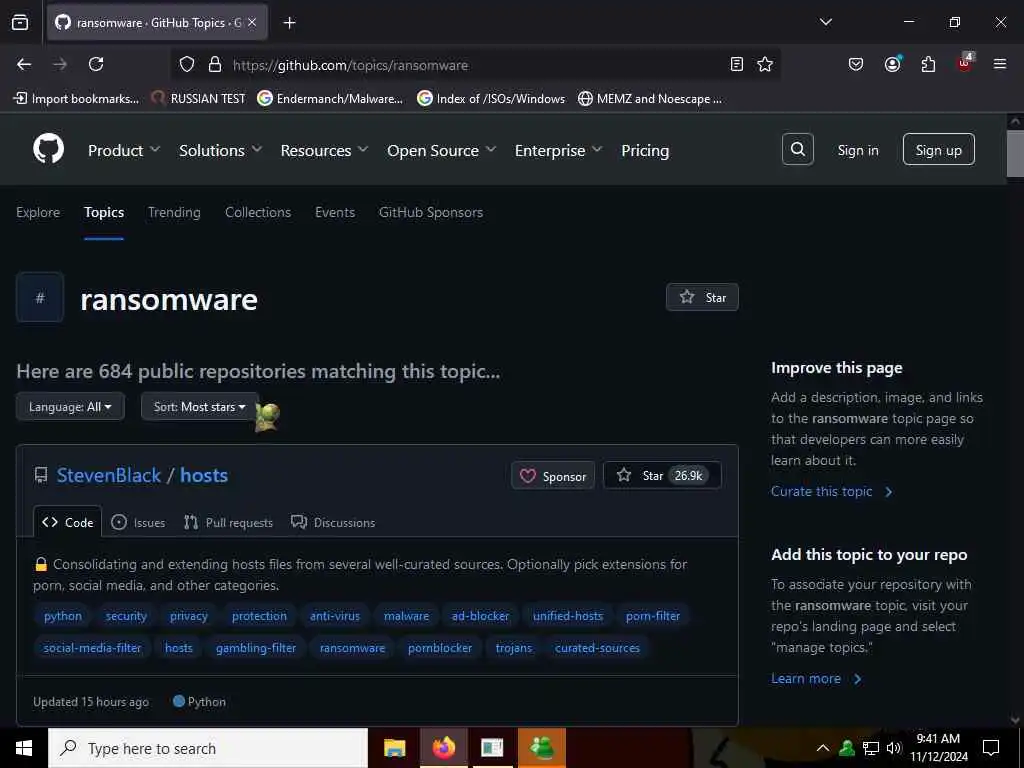Image resolution: width=1024 pixels, height=768 pixels.
Task: Click the Sign up button
Action: 938,150
